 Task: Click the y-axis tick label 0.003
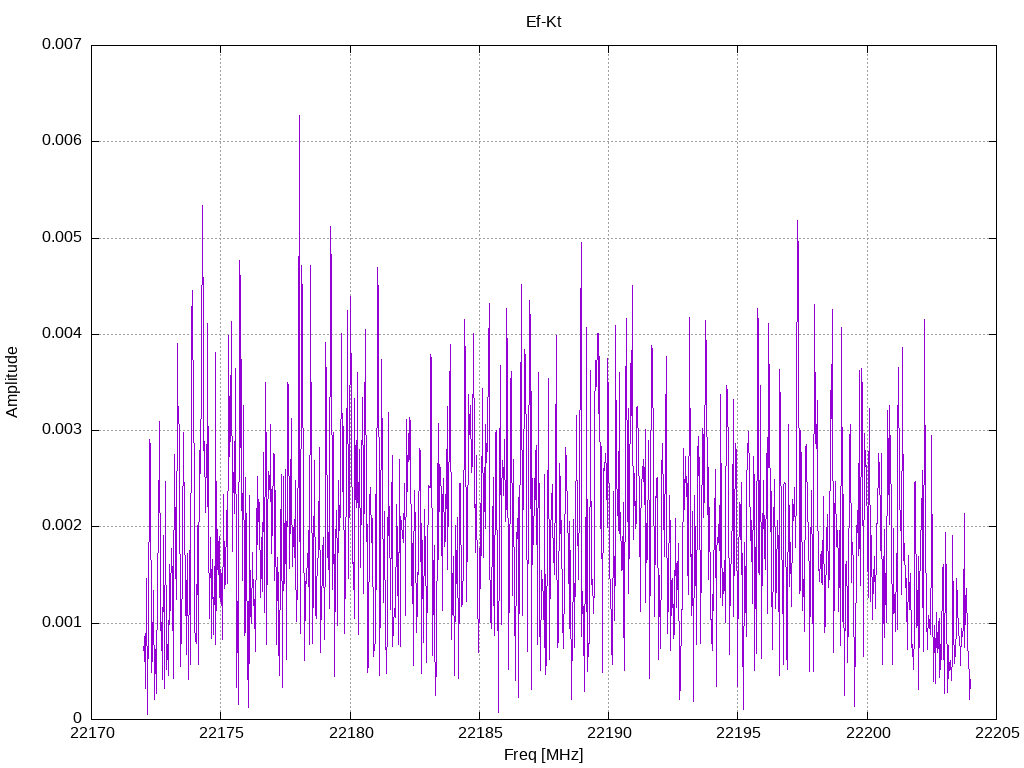point(62,430)
